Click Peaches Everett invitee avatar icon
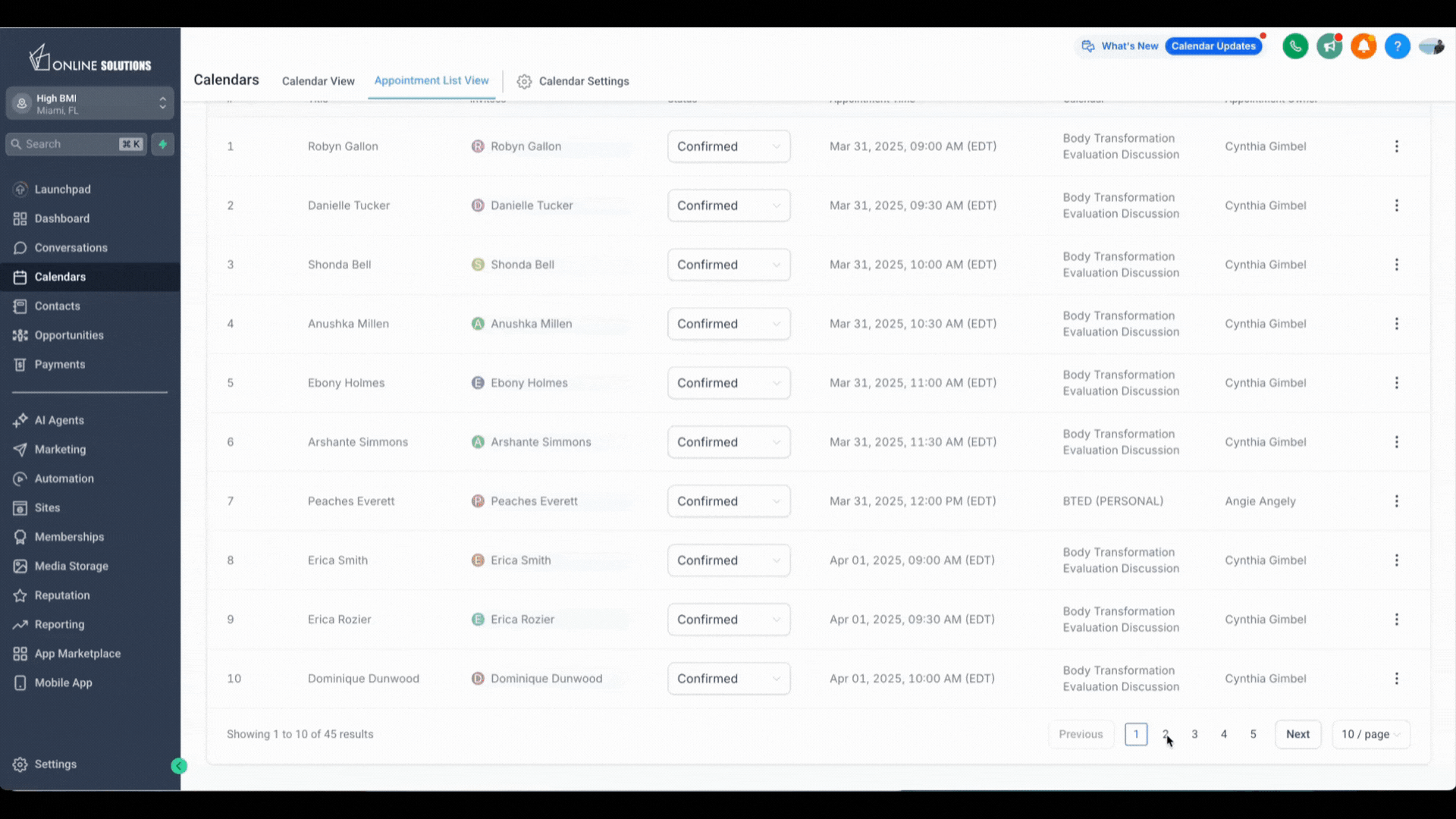The width and height of the screenshot is (1456, 819). pyautogui.click(x=478, y=501)
